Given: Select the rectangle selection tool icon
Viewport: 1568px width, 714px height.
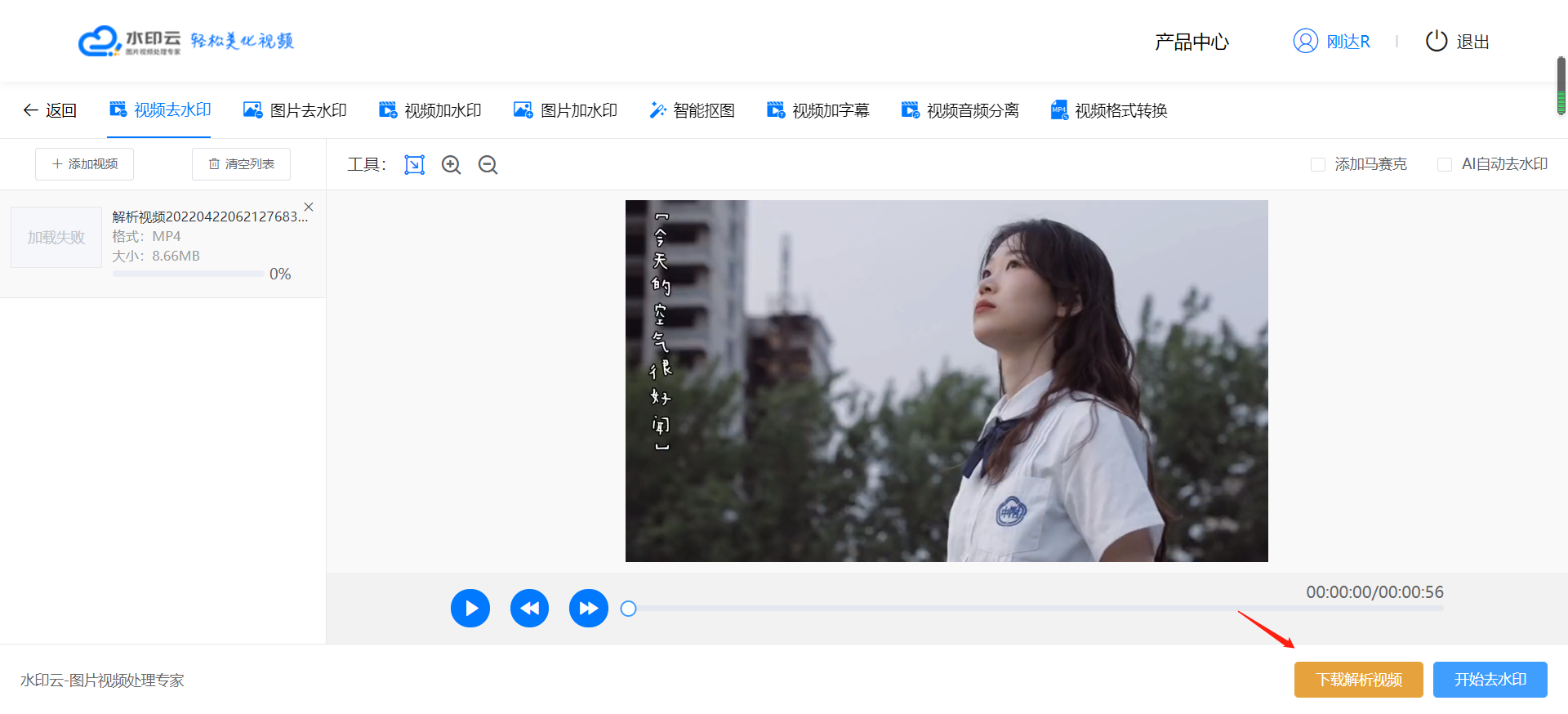Looking at the screenshot, I should pos(415,165).
